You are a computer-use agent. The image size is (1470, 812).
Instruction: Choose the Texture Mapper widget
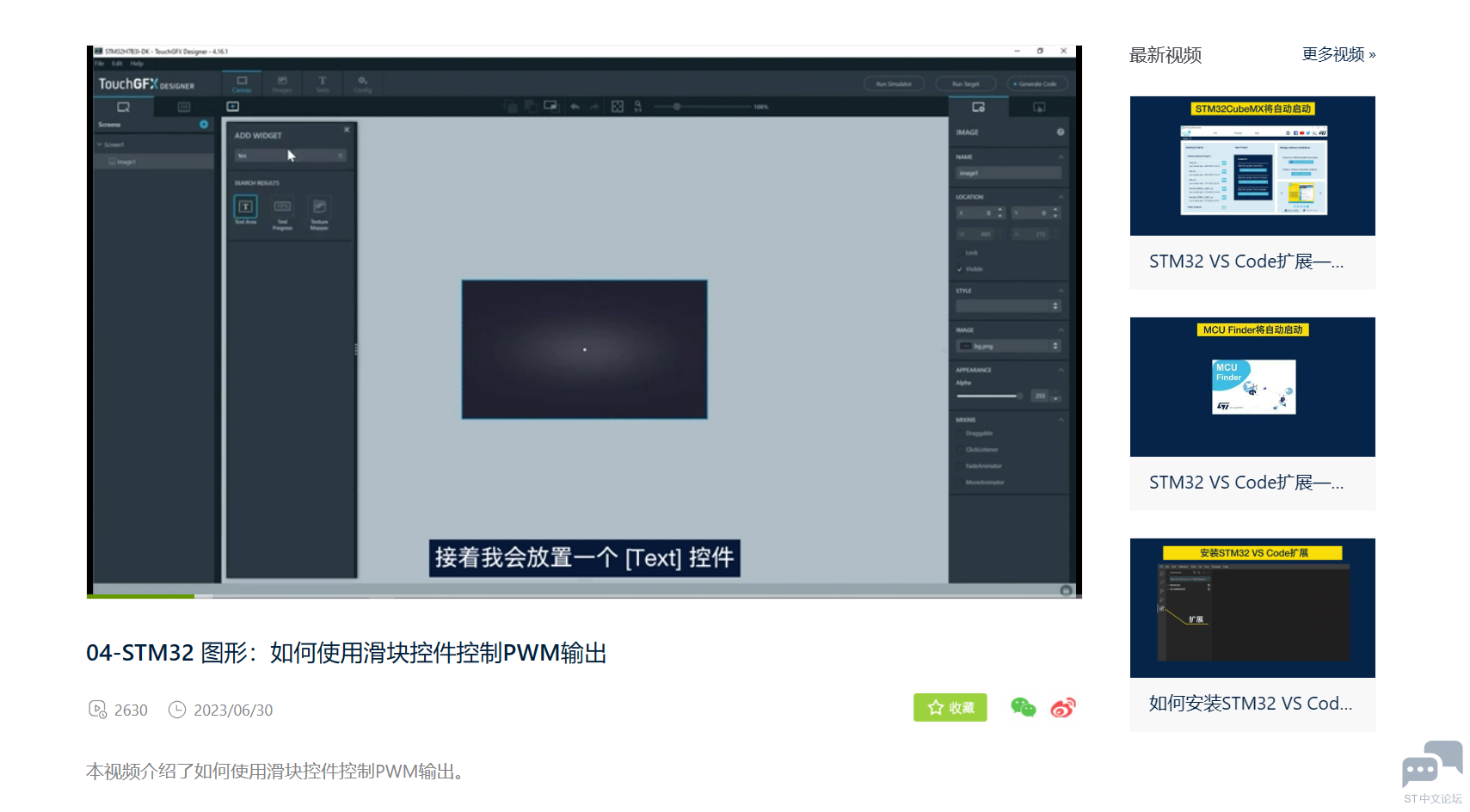click(x=319, y=213)
